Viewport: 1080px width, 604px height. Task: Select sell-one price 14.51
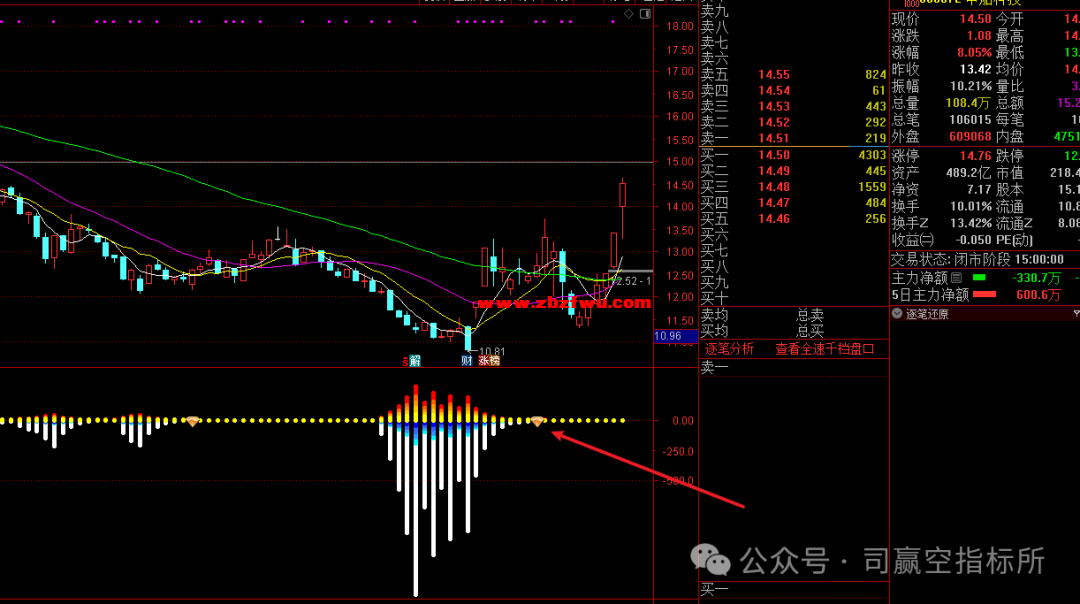774,138
